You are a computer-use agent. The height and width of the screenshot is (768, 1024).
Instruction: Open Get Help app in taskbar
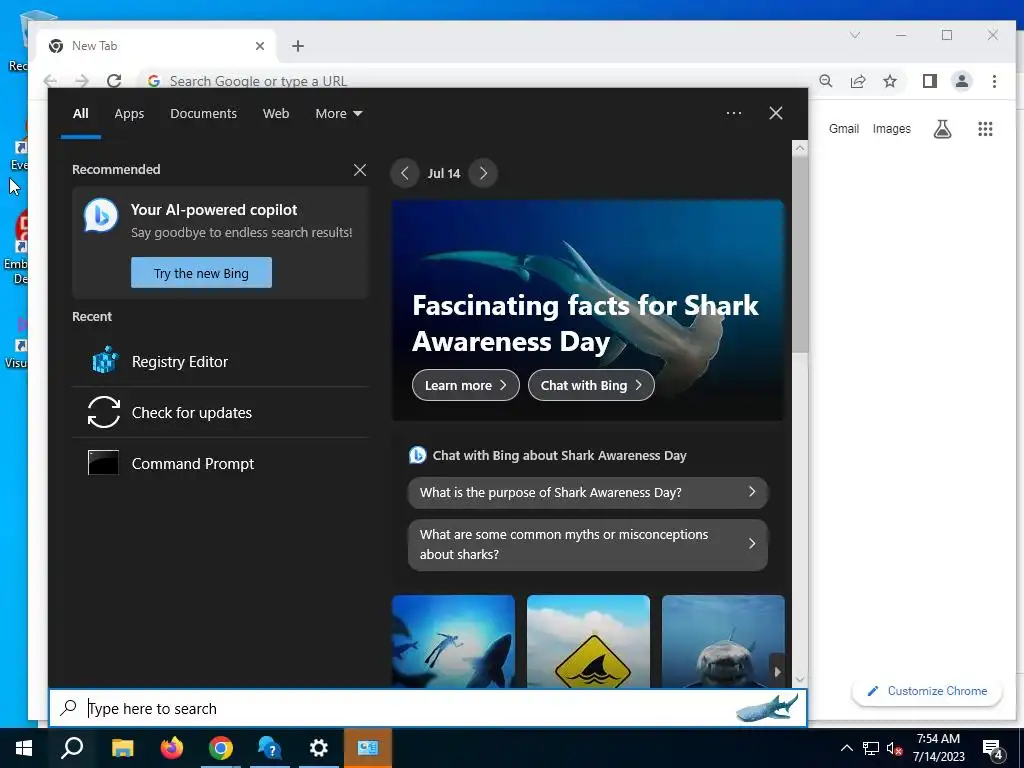(x=269, y=748)
